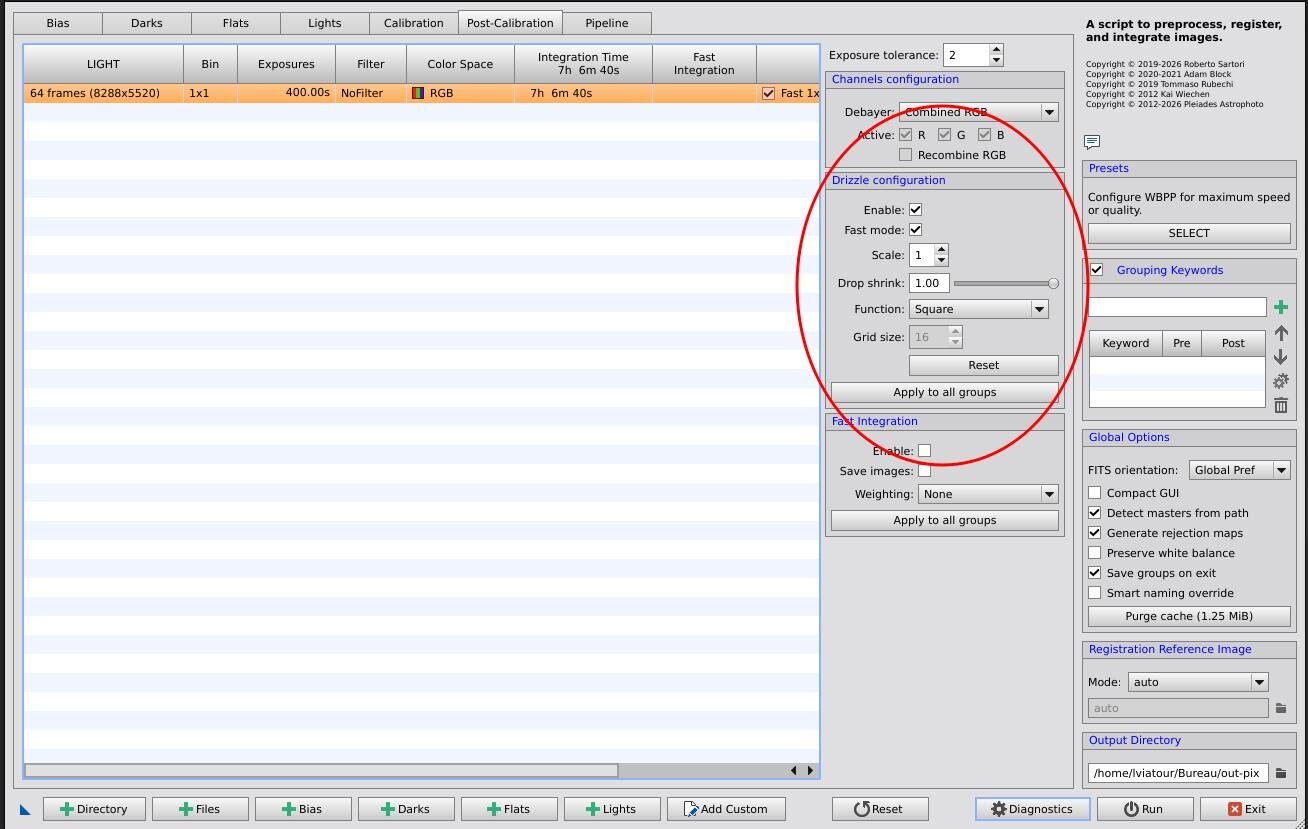Click the Exit button
Screen dimensions: 1308x829
click(1248, 809)
